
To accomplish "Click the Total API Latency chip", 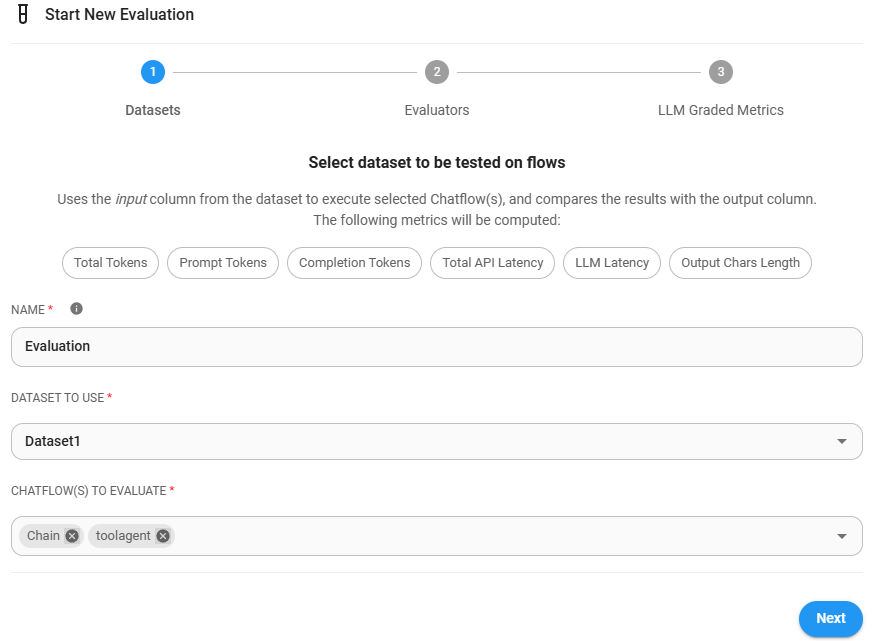I will tap(492, 263).
